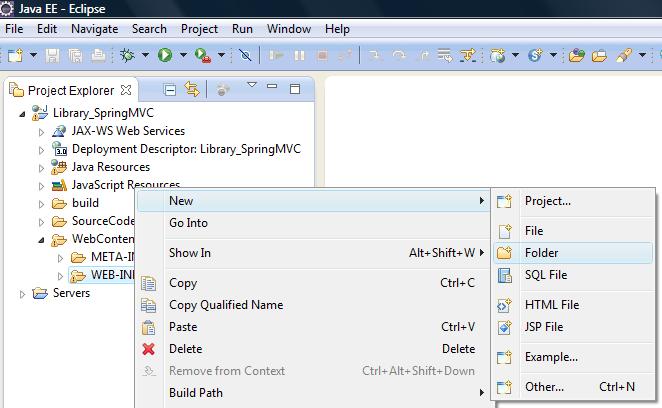Collapse the Library_SpringMVC project node
This screenshot has width=662, height=408.
pyautogui.click(x=22, y=114)
